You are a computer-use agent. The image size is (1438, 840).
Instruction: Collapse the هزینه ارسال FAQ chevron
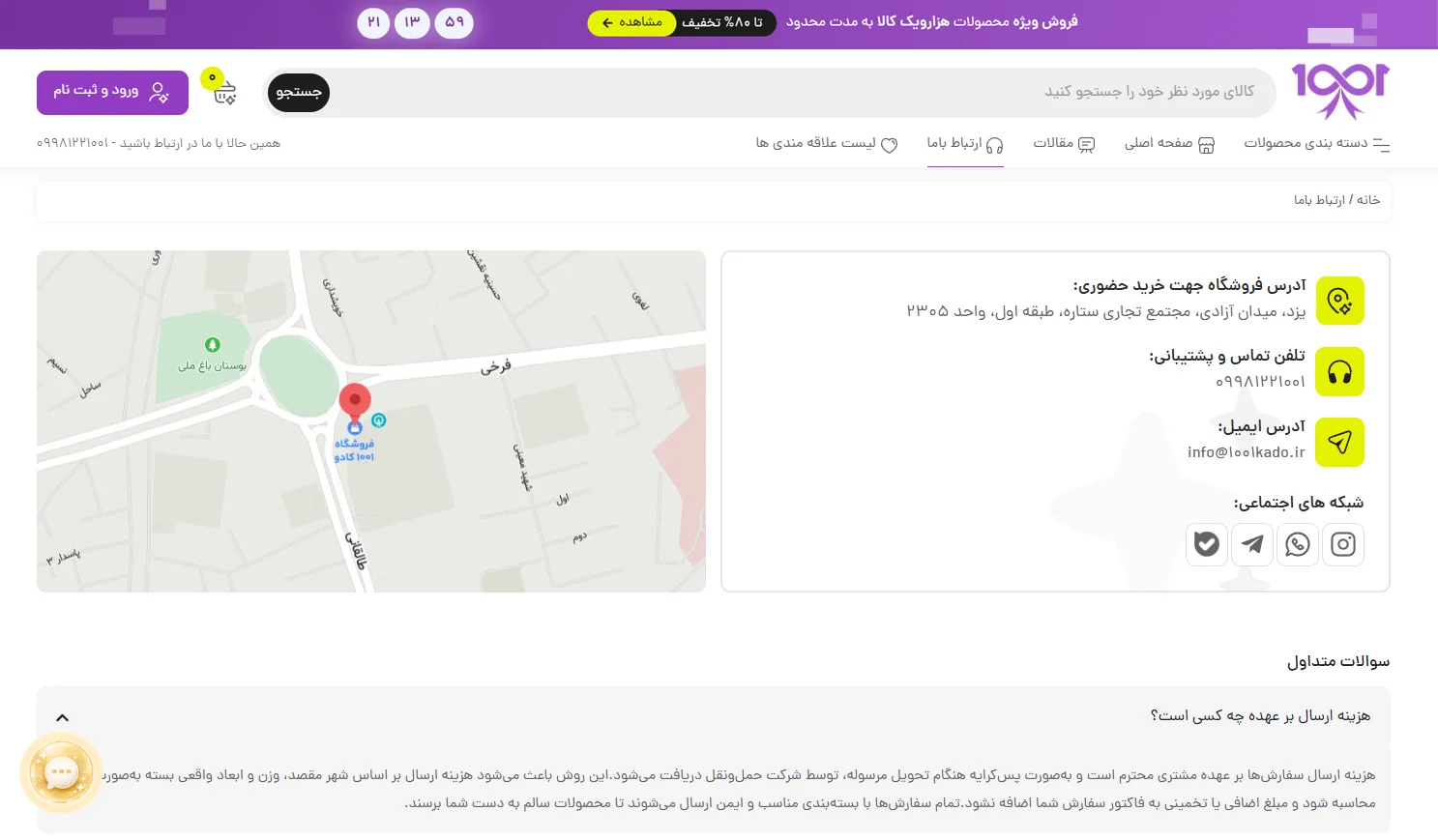pos(63,717)
